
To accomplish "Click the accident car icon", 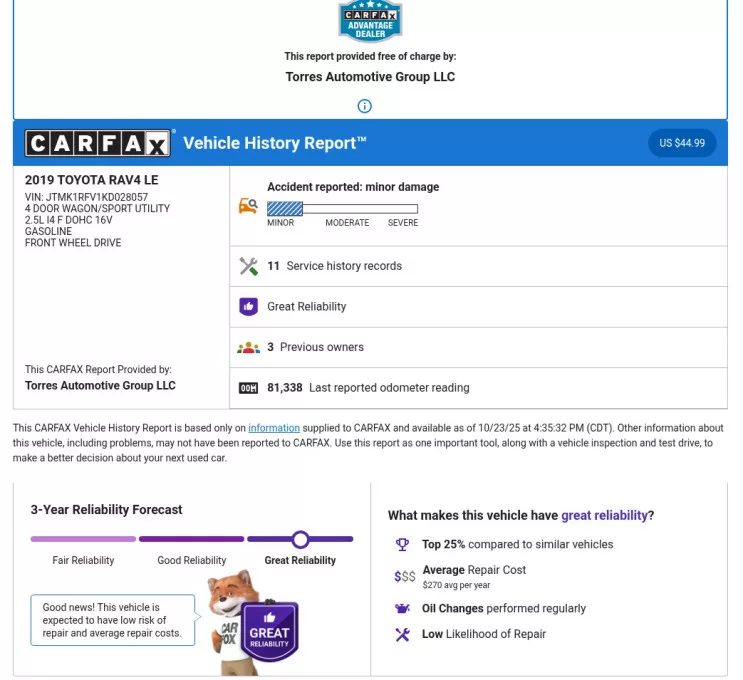I will coord(249,207).
